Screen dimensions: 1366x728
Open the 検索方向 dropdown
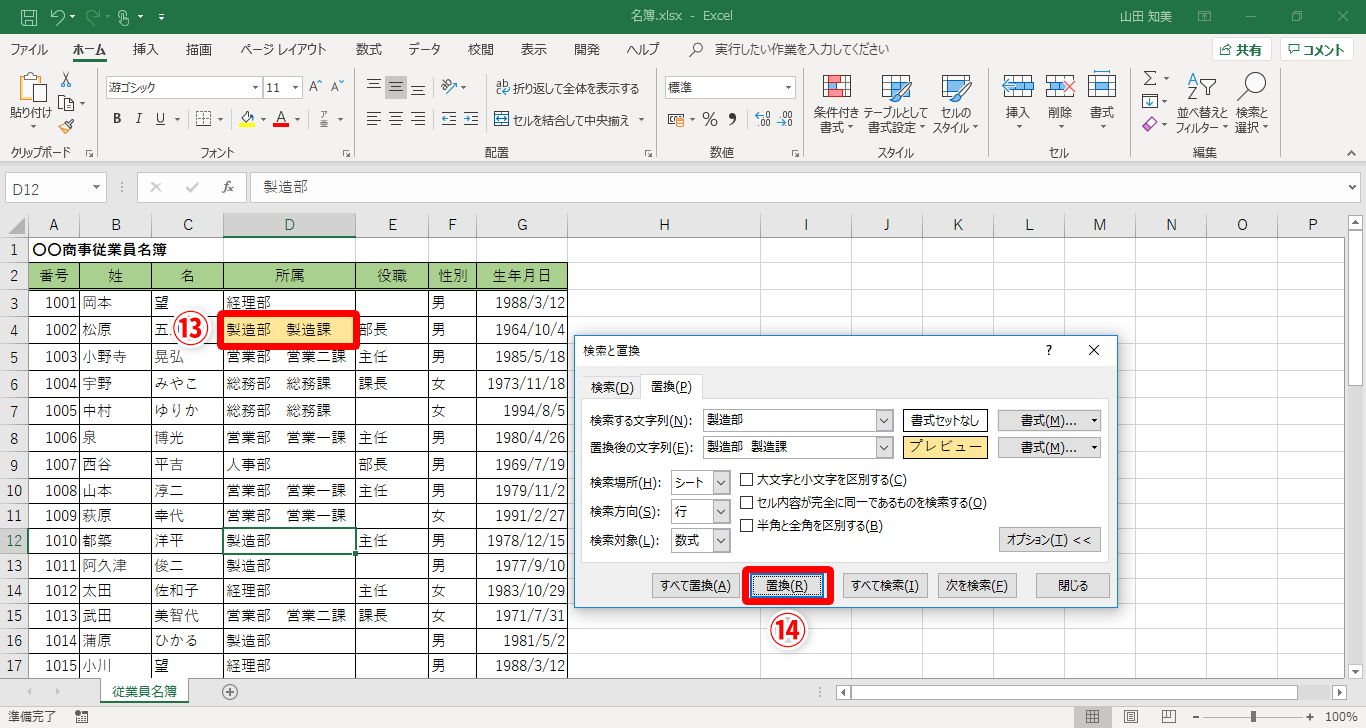coord(721,511)
